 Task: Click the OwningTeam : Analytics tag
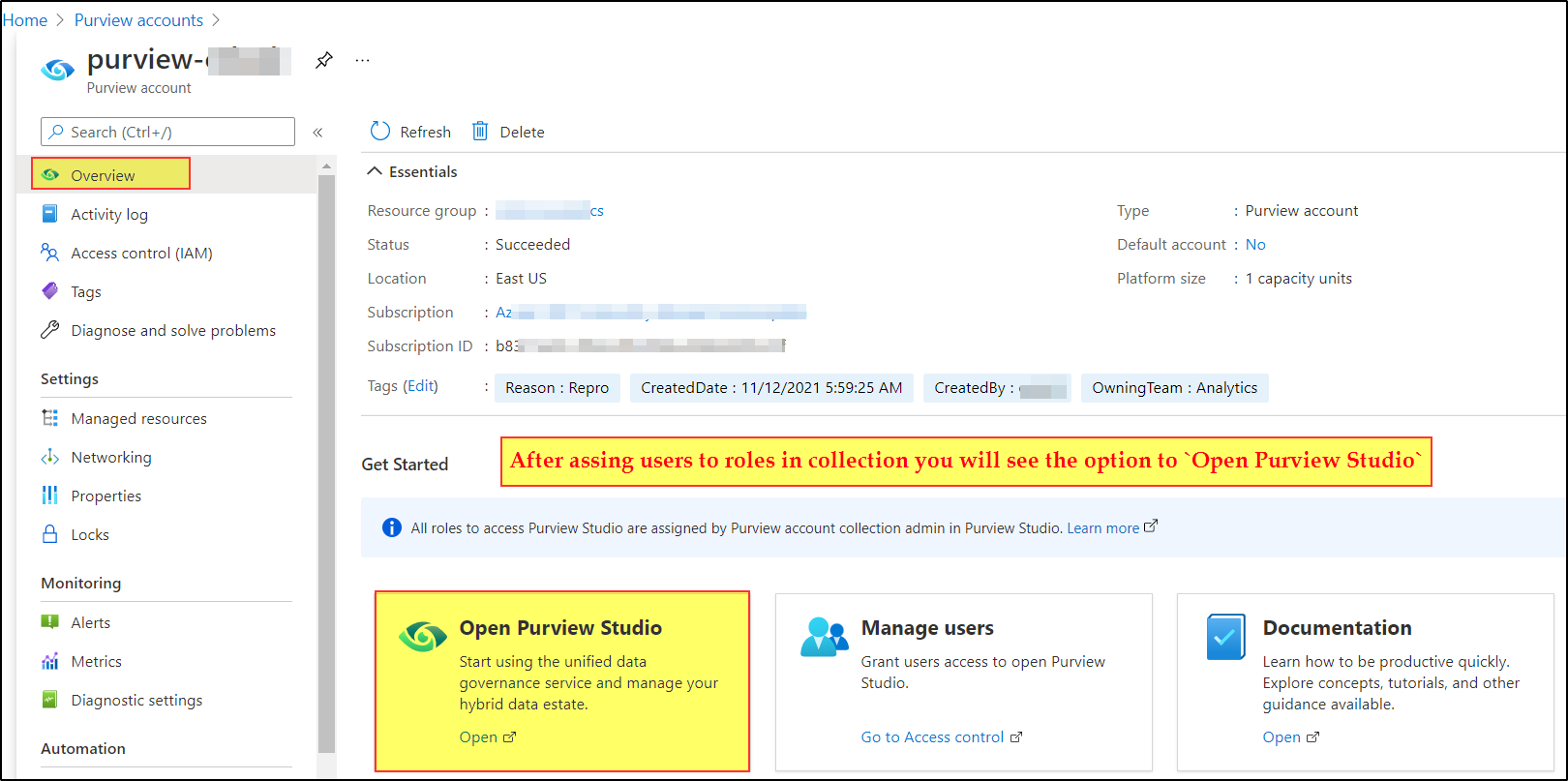pos(1175,388)
